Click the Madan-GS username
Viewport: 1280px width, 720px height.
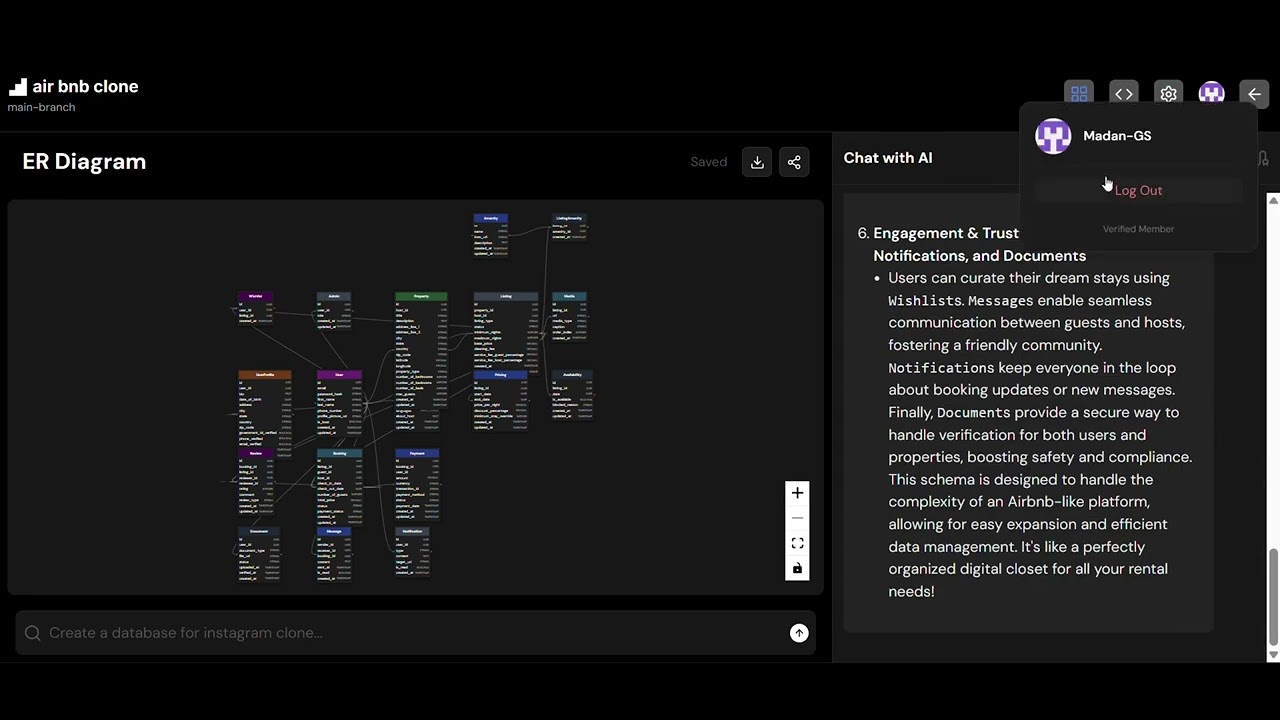1117,136
